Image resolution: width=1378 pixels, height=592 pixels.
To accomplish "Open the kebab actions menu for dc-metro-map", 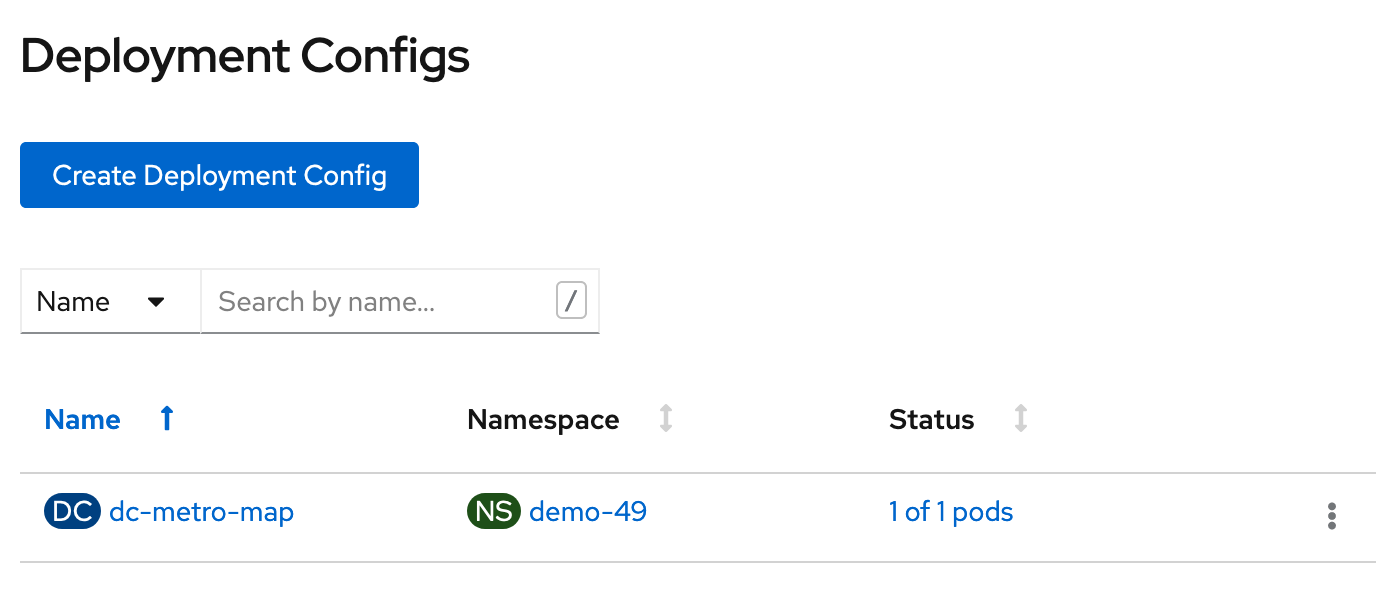I will click(1331, 516).
